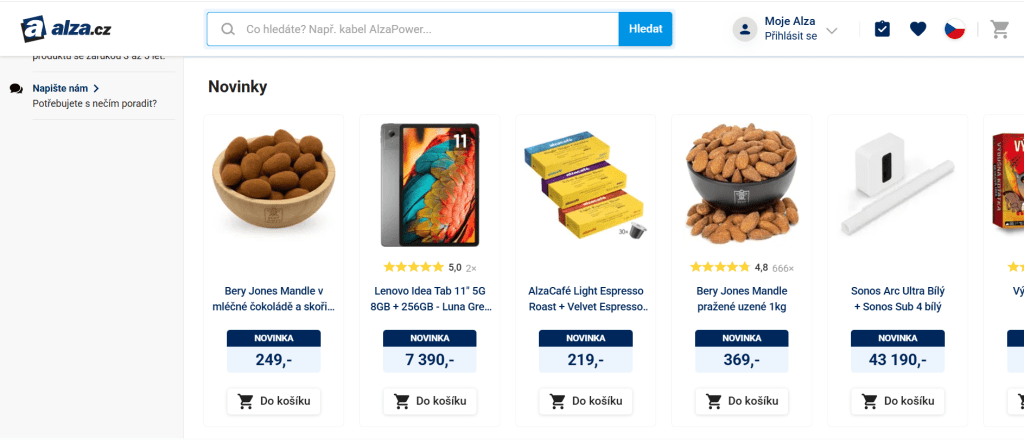Expand the Moje Alza account dropdown arrow
The height and width of the screenshot is (440, 1024).
click(832, 30)
